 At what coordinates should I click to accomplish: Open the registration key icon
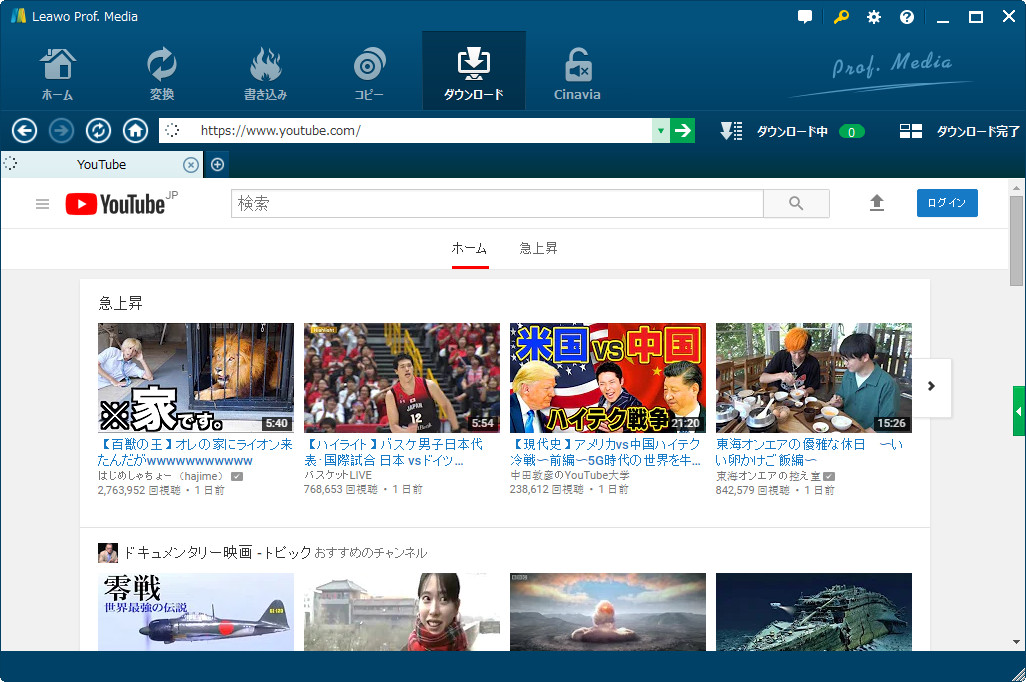841,17
